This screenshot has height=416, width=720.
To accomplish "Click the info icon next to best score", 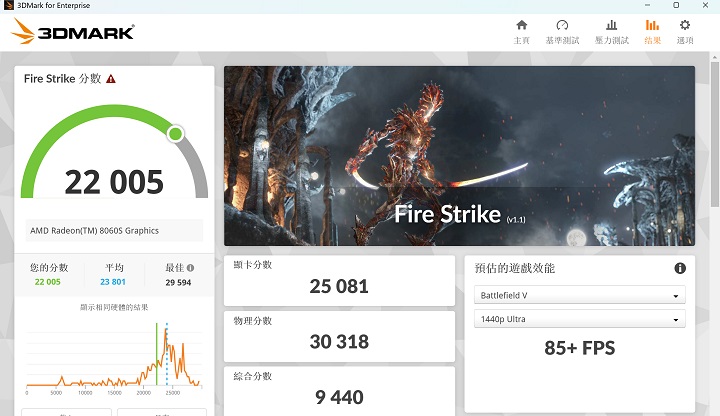I will click(191, 267).
